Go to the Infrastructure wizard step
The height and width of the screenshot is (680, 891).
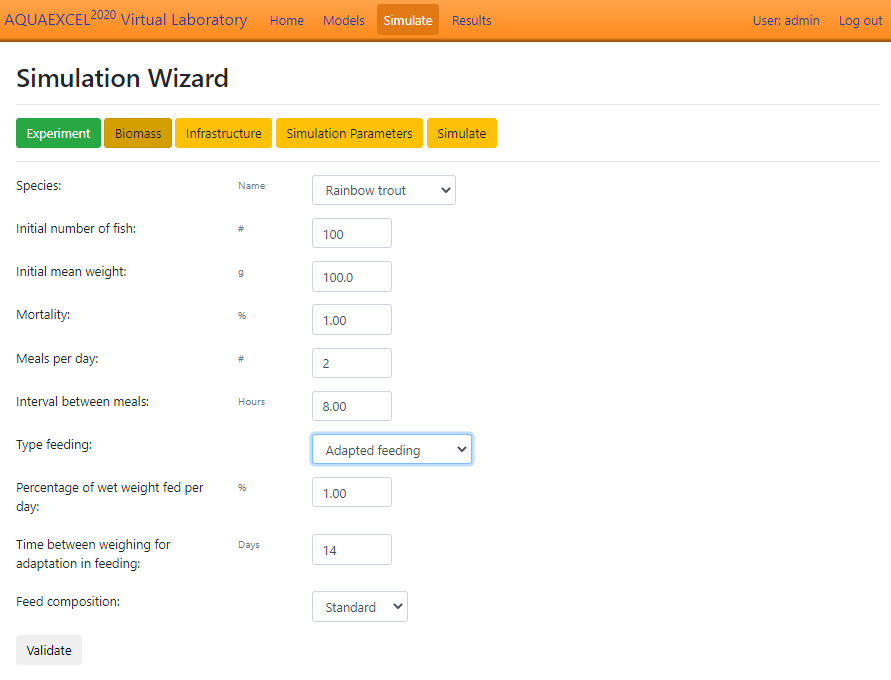point(223,133)
